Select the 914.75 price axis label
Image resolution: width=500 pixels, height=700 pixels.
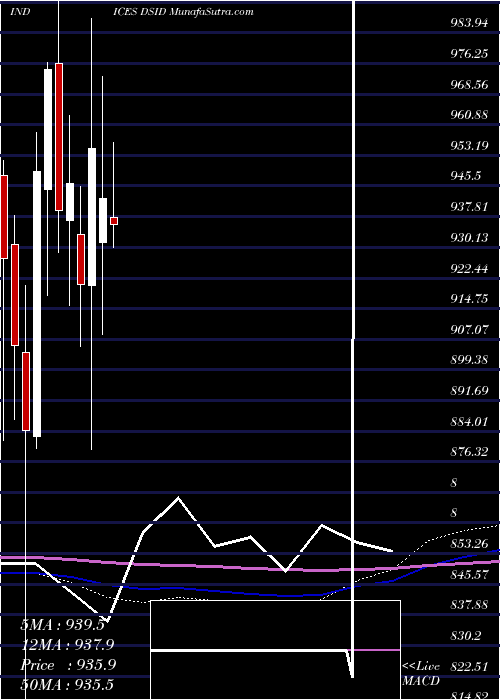pos(469,299)
